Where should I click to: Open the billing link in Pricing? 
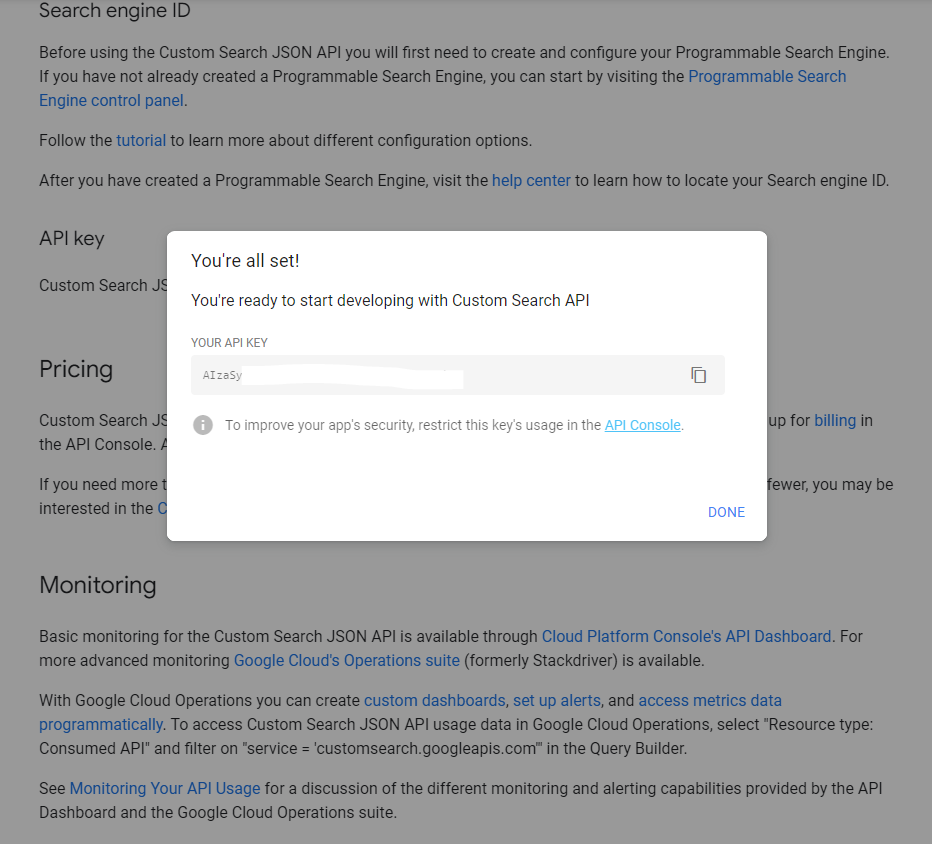pos(835,420)
